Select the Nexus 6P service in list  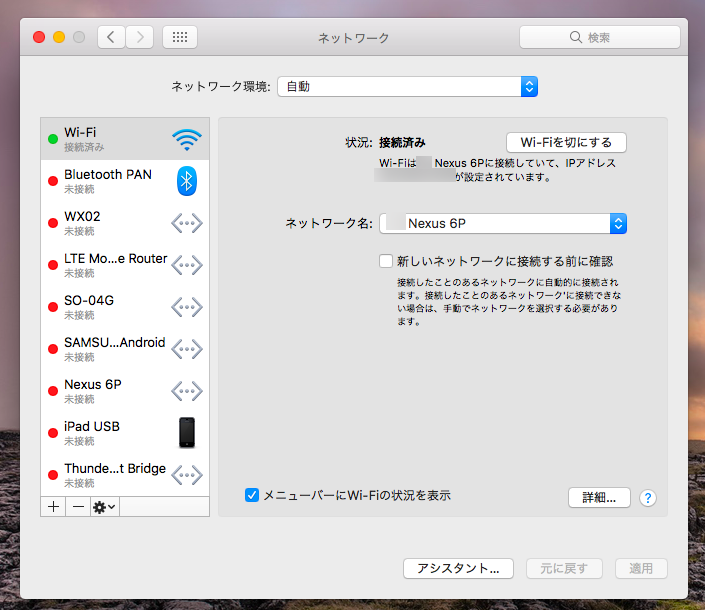point(110,390)
